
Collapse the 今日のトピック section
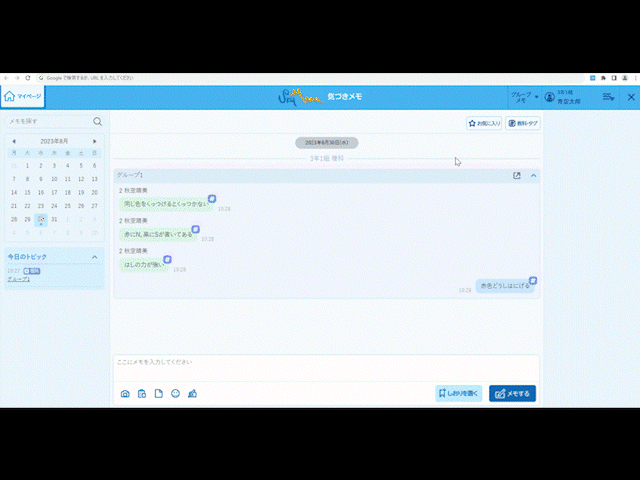pyautogui.click(x=95, y=257)
